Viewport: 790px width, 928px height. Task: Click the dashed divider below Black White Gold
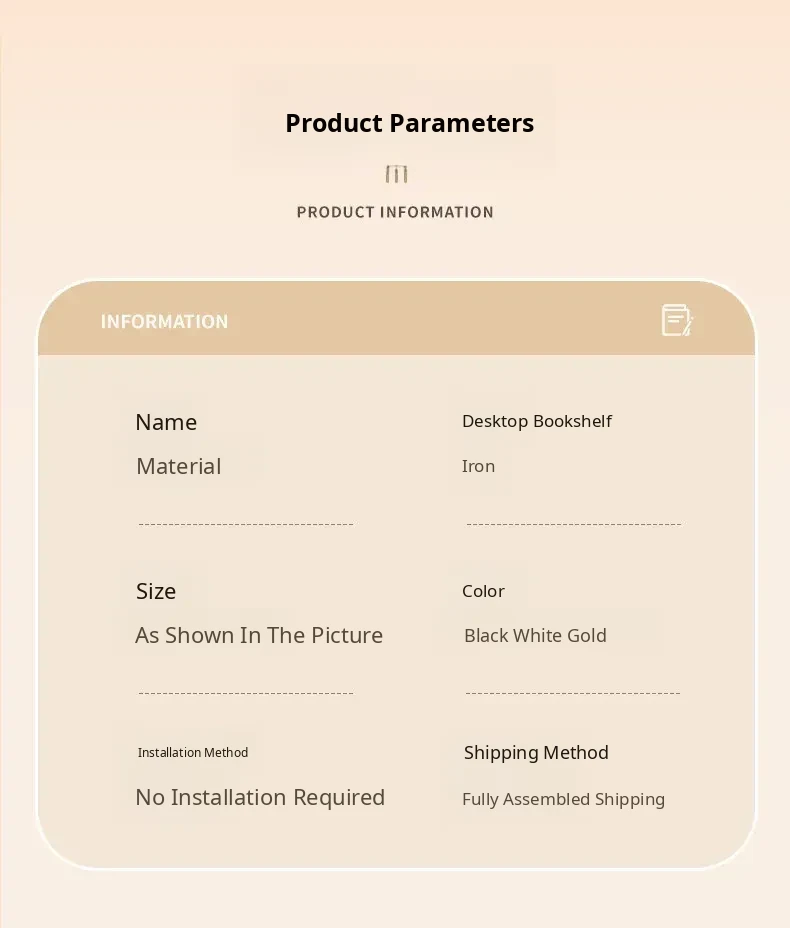point(573,693)
